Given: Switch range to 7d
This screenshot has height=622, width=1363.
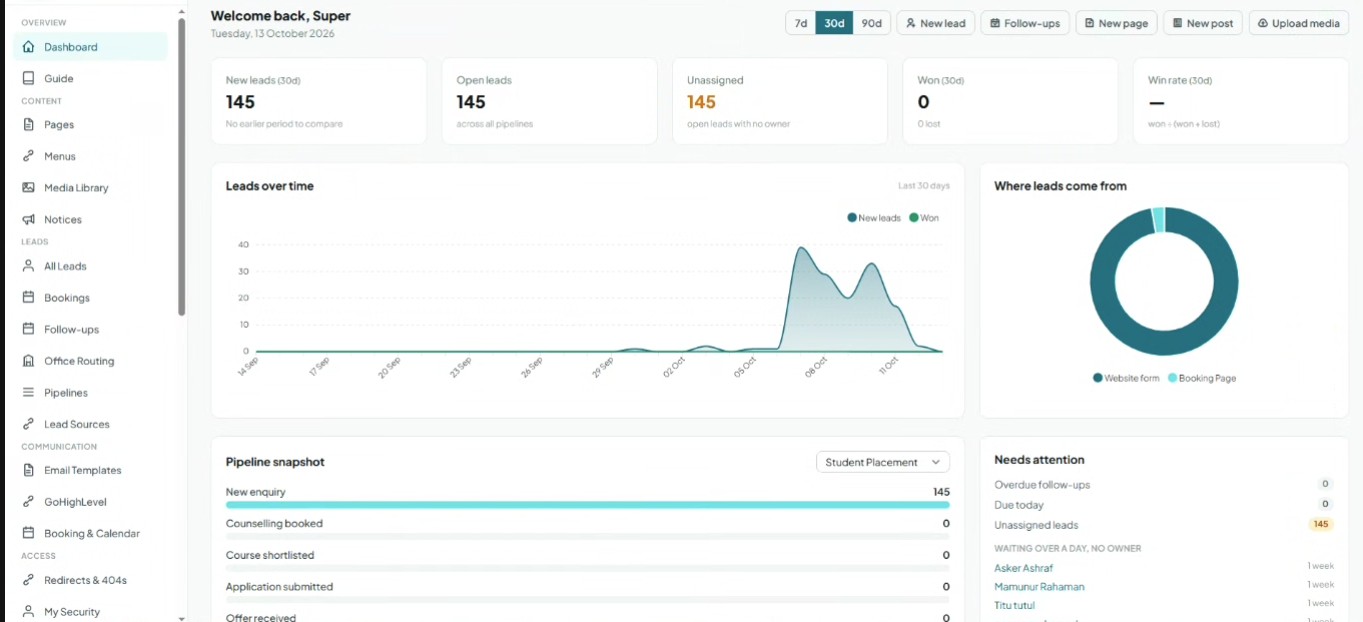Looking at the screenshot, I should point(801,23).
